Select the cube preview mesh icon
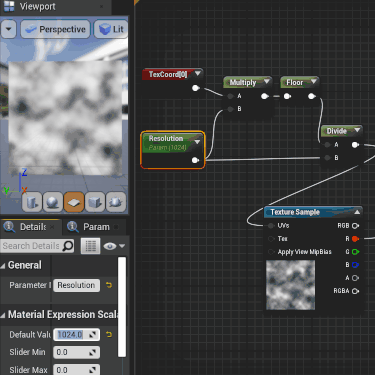The image size is (375, 375). click(95, 202)
